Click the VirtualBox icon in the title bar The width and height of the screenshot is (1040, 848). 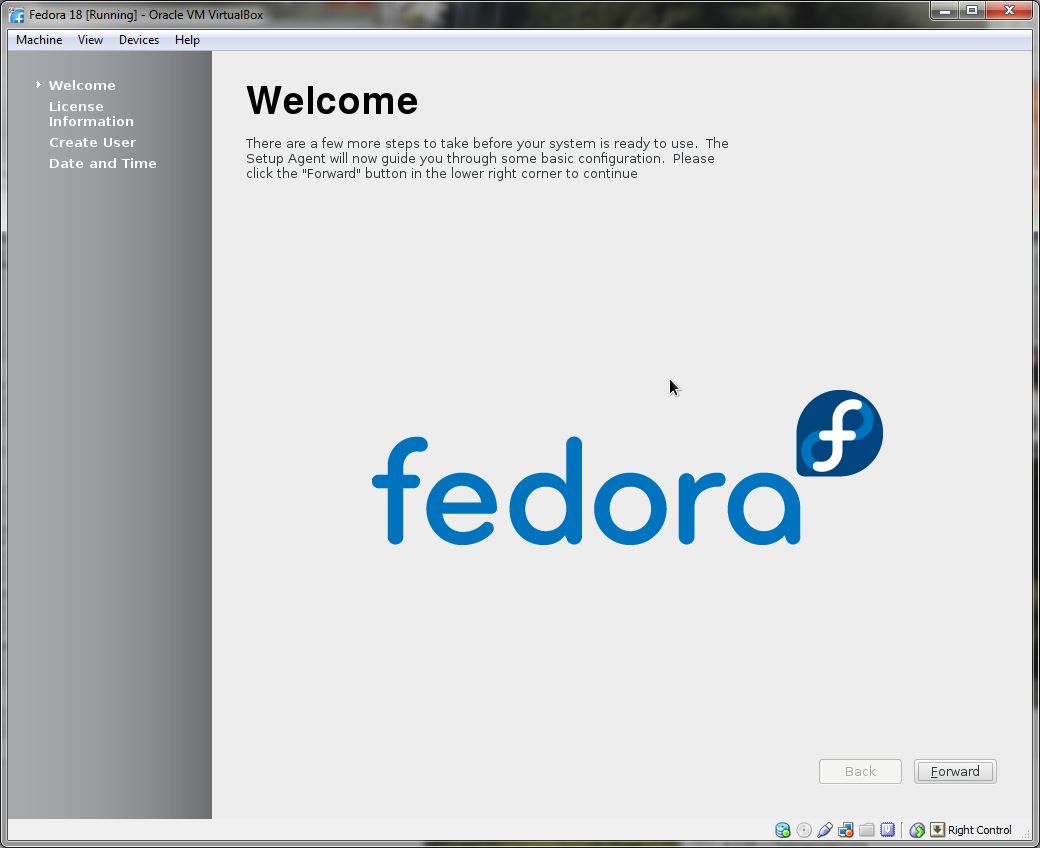pyautogui.click(x=17, y=15)
